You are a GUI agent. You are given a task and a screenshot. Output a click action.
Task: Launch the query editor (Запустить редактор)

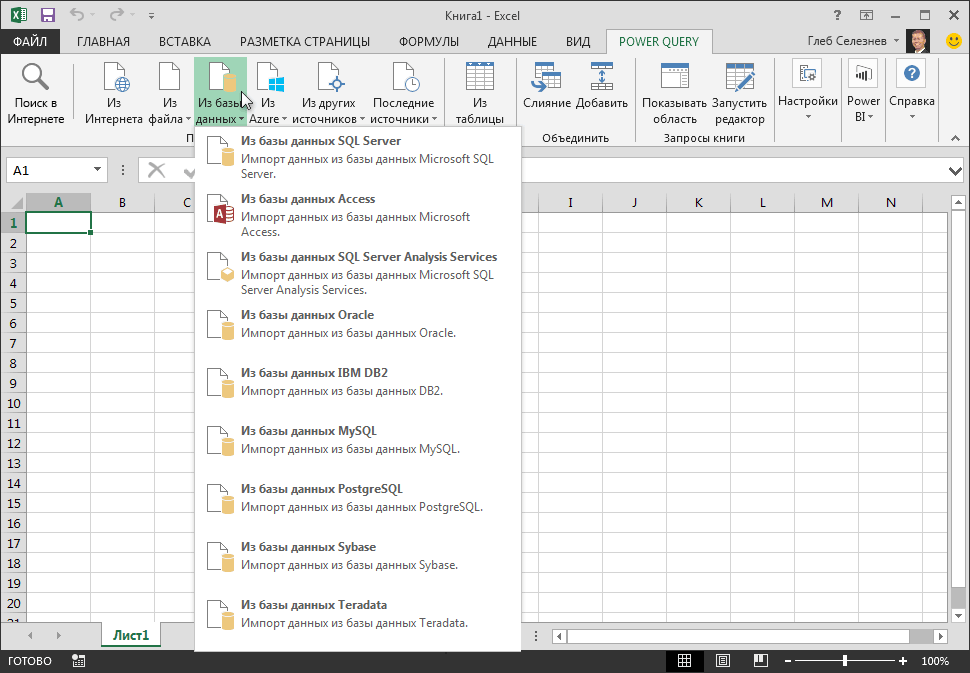click(739, 93)
